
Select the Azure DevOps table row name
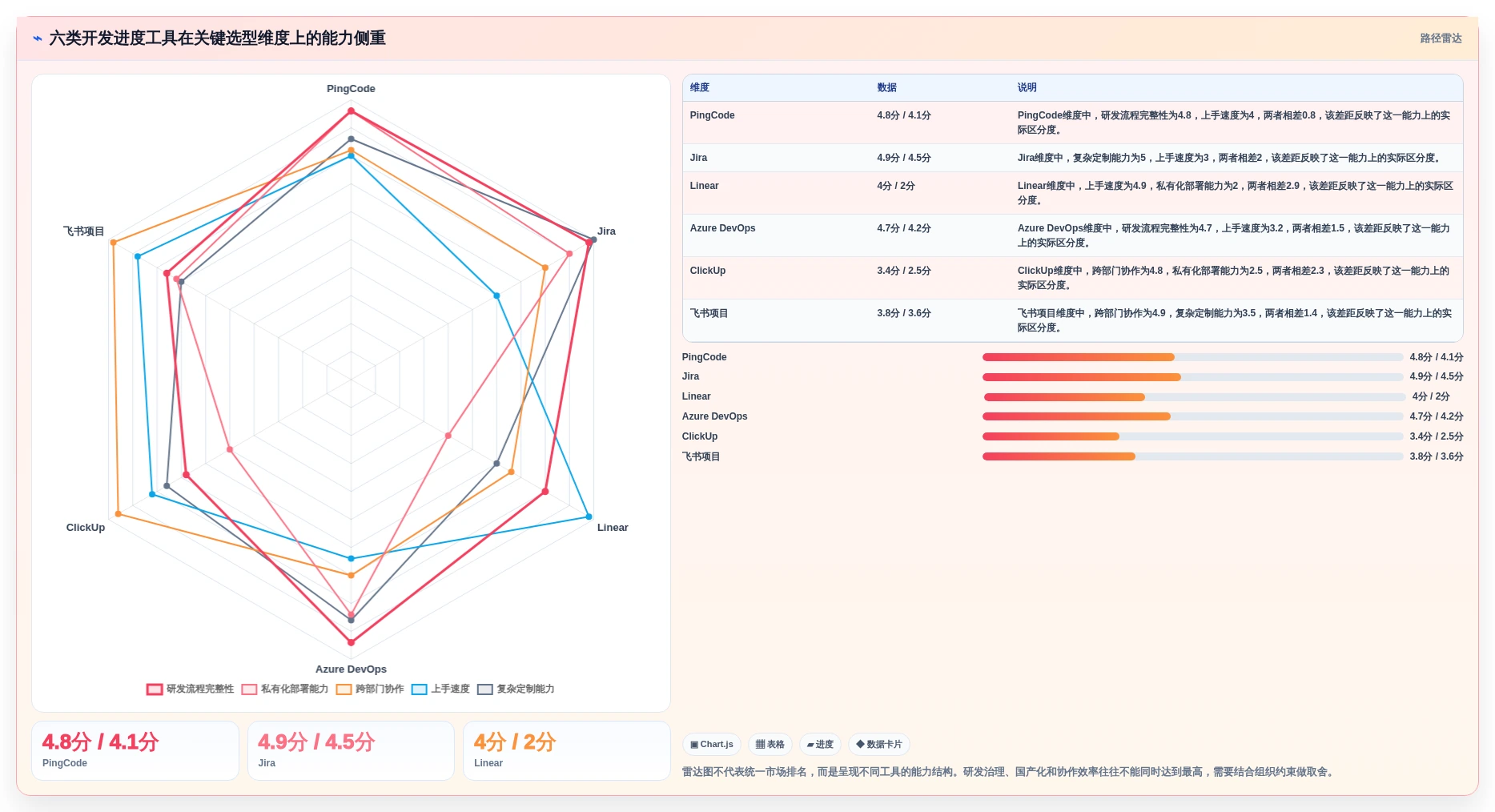[722, 228]
